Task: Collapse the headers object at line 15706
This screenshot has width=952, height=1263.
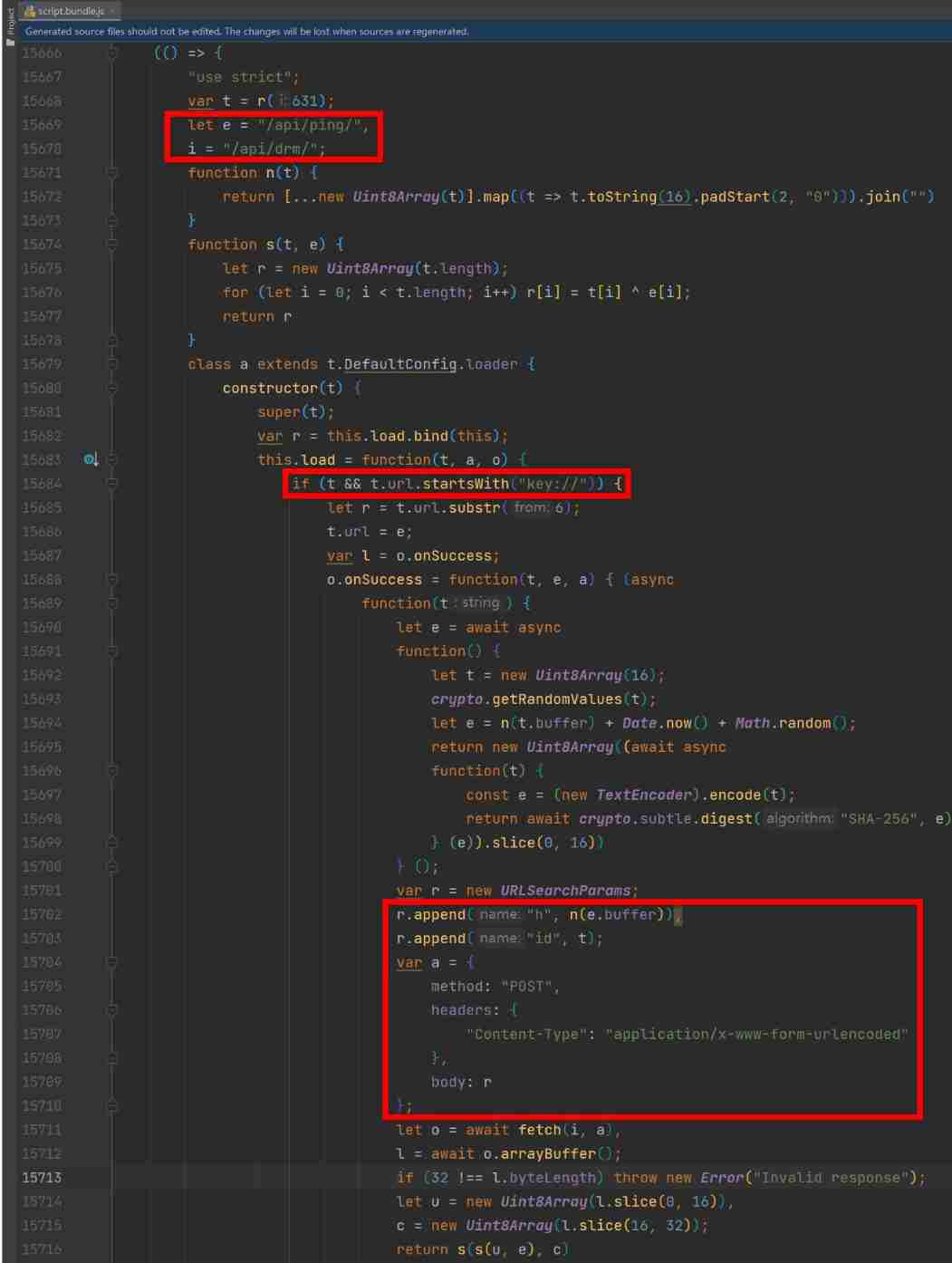Action: [112, 1010]
